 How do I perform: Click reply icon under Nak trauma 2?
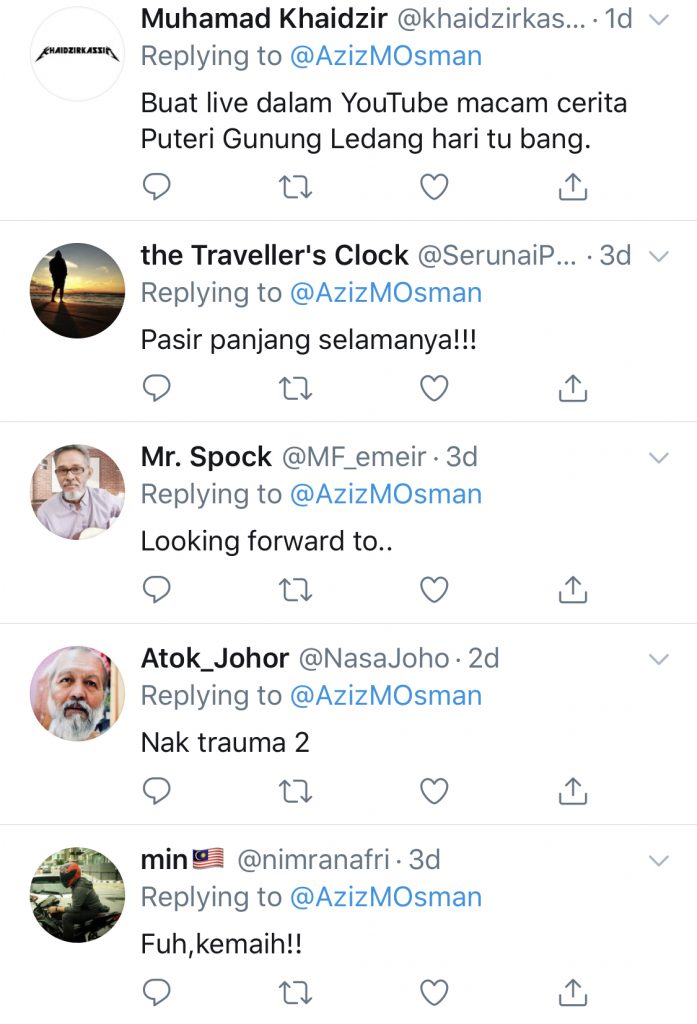tap(156, 790)
